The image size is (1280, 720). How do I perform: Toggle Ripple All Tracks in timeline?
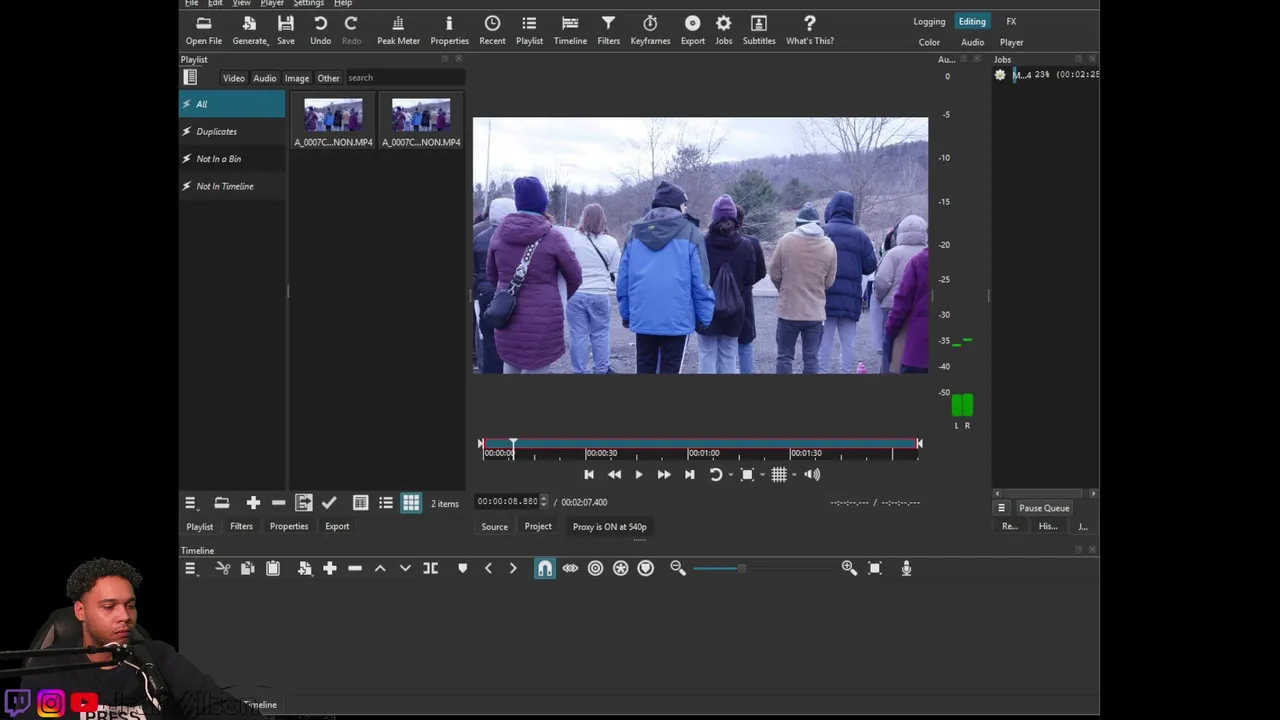point(621,568)
